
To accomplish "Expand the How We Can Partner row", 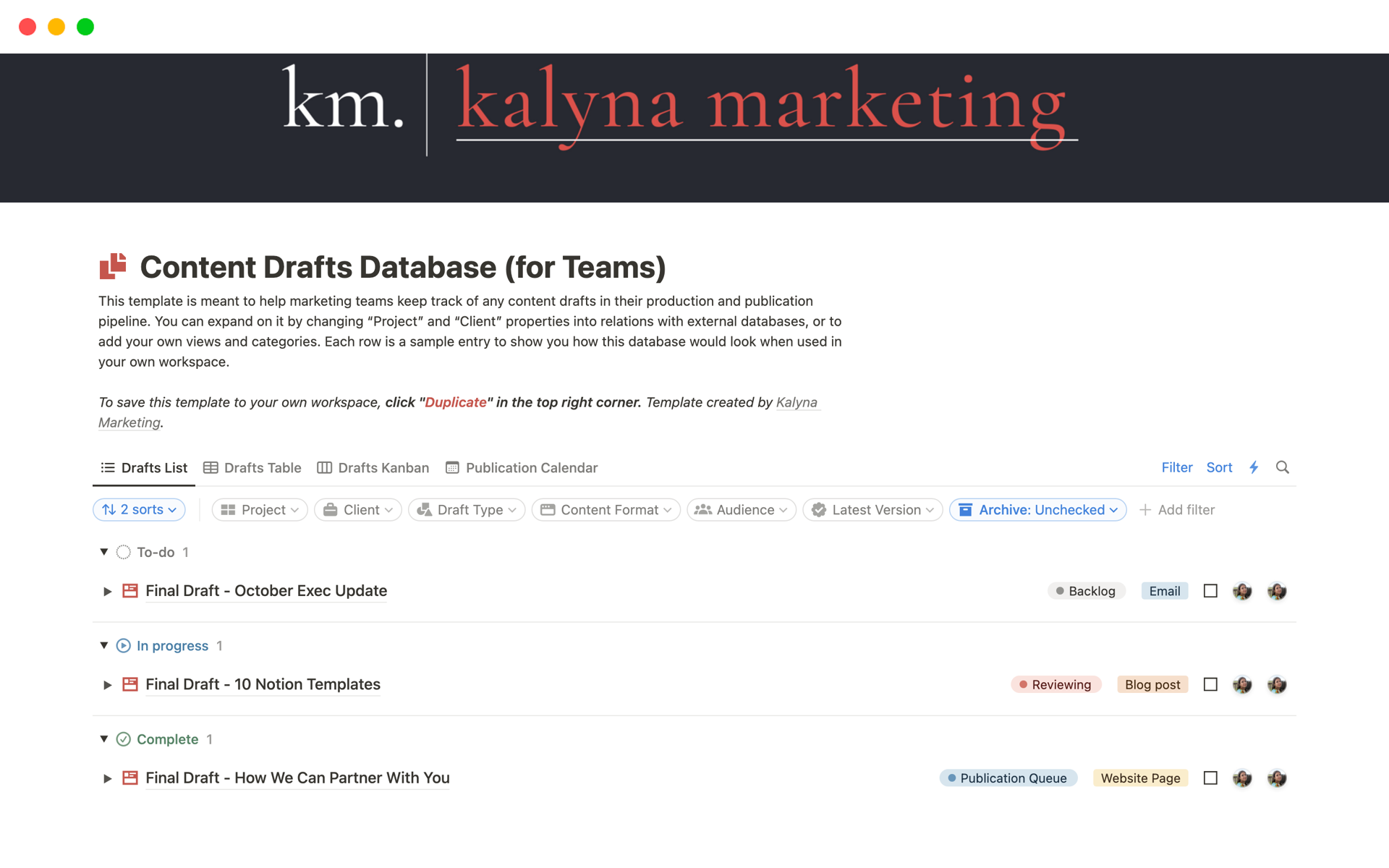I will 107,778.
